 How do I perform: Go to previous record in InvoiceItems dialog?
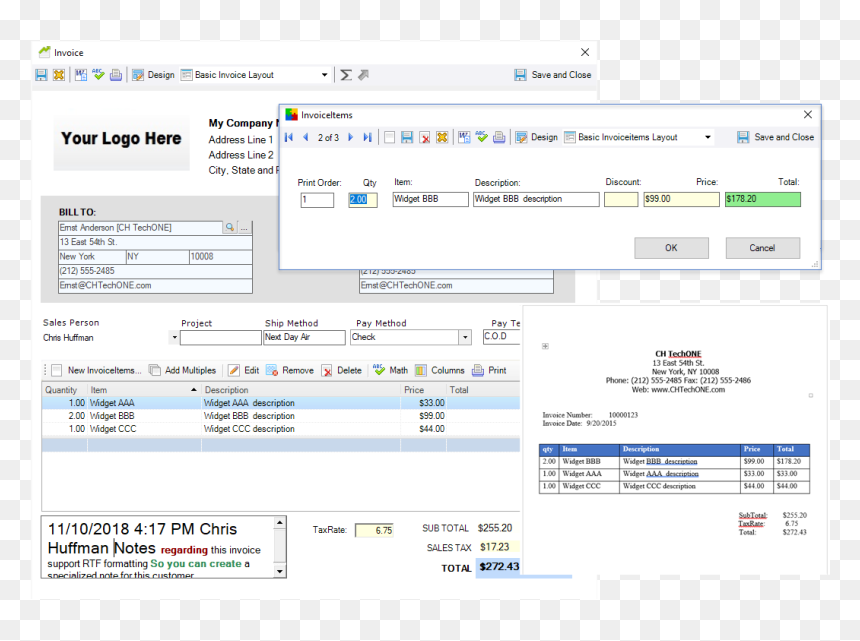pos(305,137)
